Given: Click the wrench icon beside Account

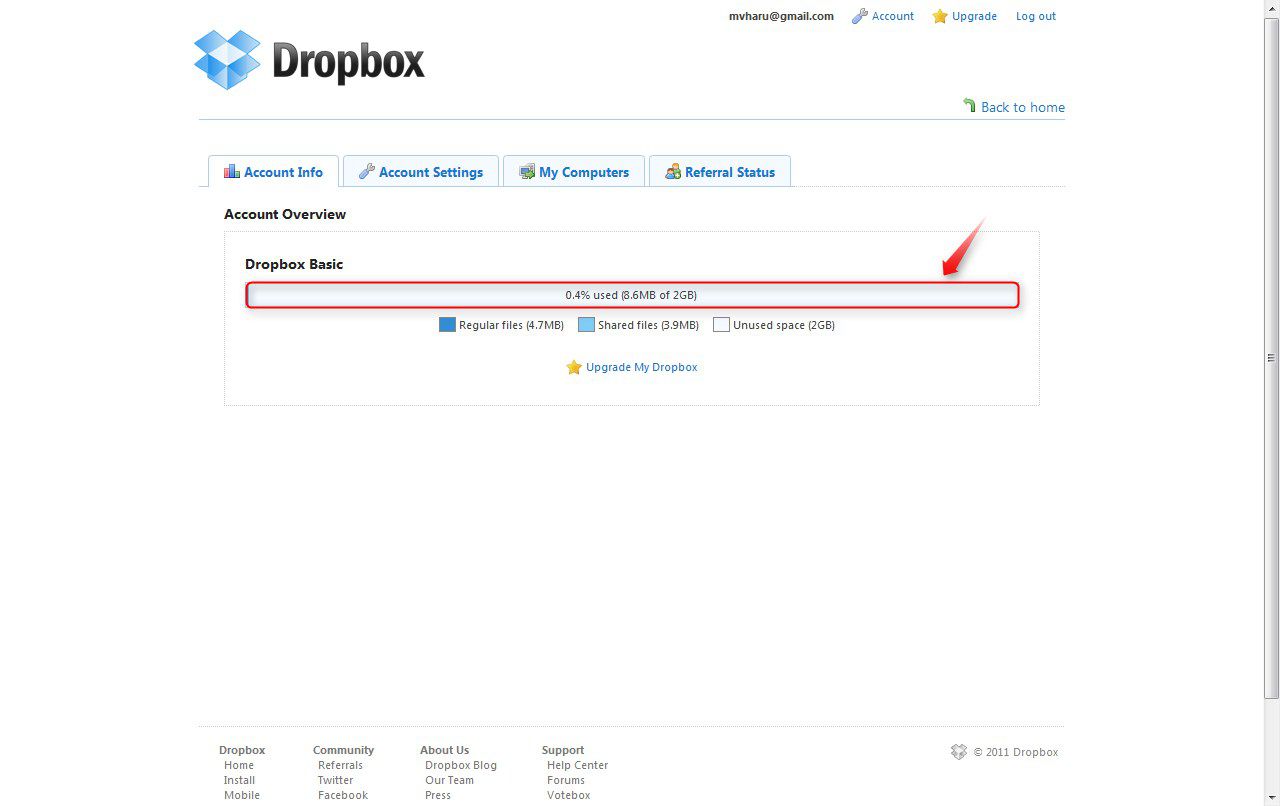Looking at the screenshot, I should [x=859, y=16].
